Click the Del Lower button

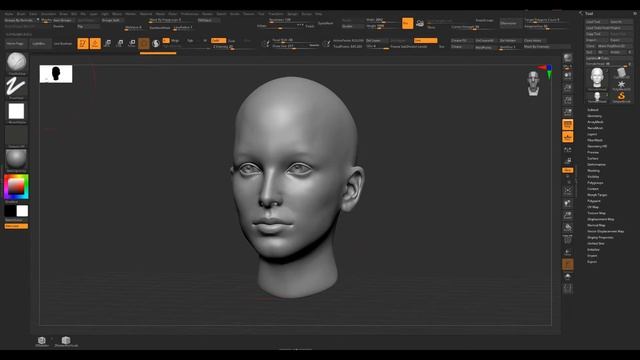click(x=376, y=40)
